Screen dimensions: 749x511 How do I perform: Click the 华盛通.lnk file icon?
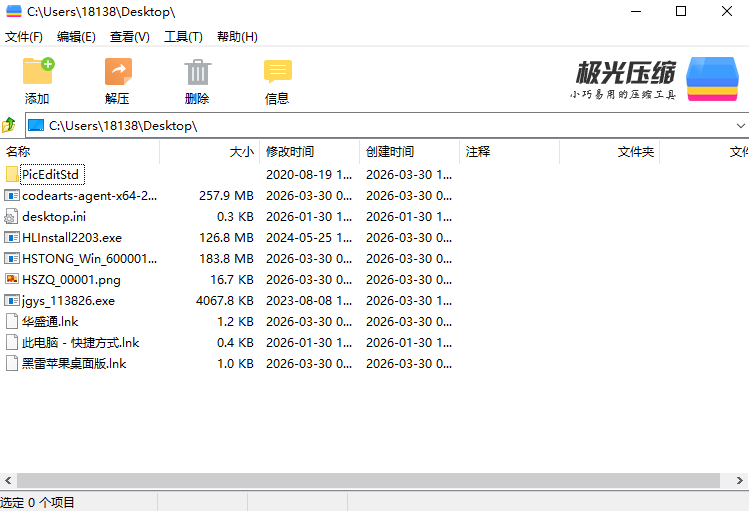tap(12, 321)
